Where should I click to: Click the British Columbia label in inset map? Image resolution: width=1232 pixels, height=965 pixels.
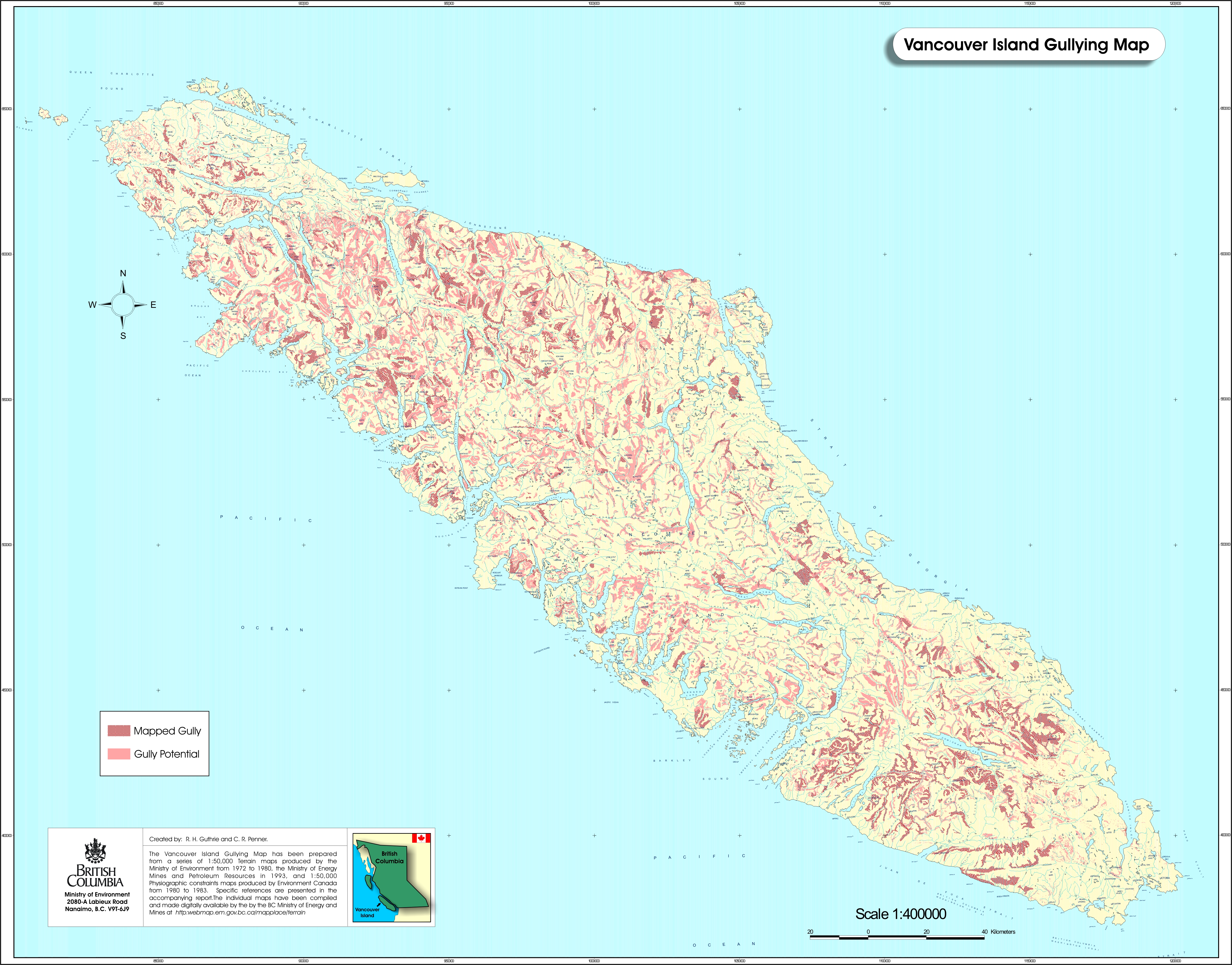(x=390, y=857)
